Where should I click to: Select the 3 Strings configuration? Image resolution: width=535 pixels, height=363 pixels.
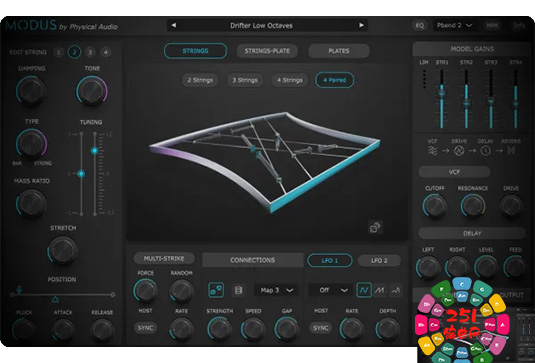[x=245, y=80]
